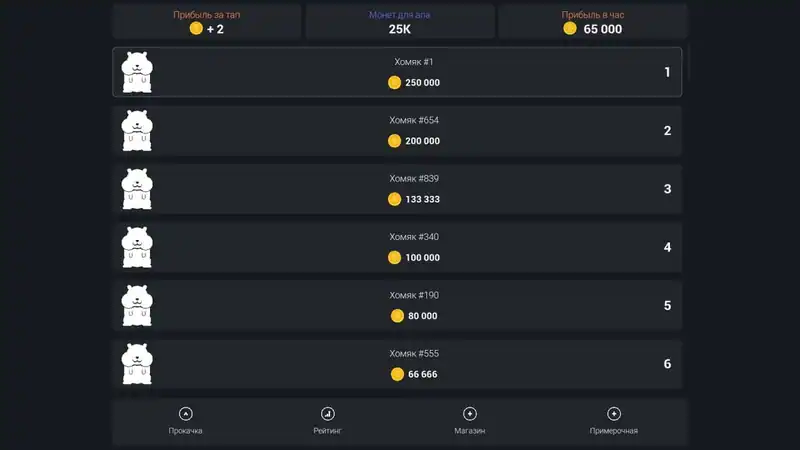The image size is (800, 450).
Task: Open the Магазин shop icon
Action: (469, 414)
